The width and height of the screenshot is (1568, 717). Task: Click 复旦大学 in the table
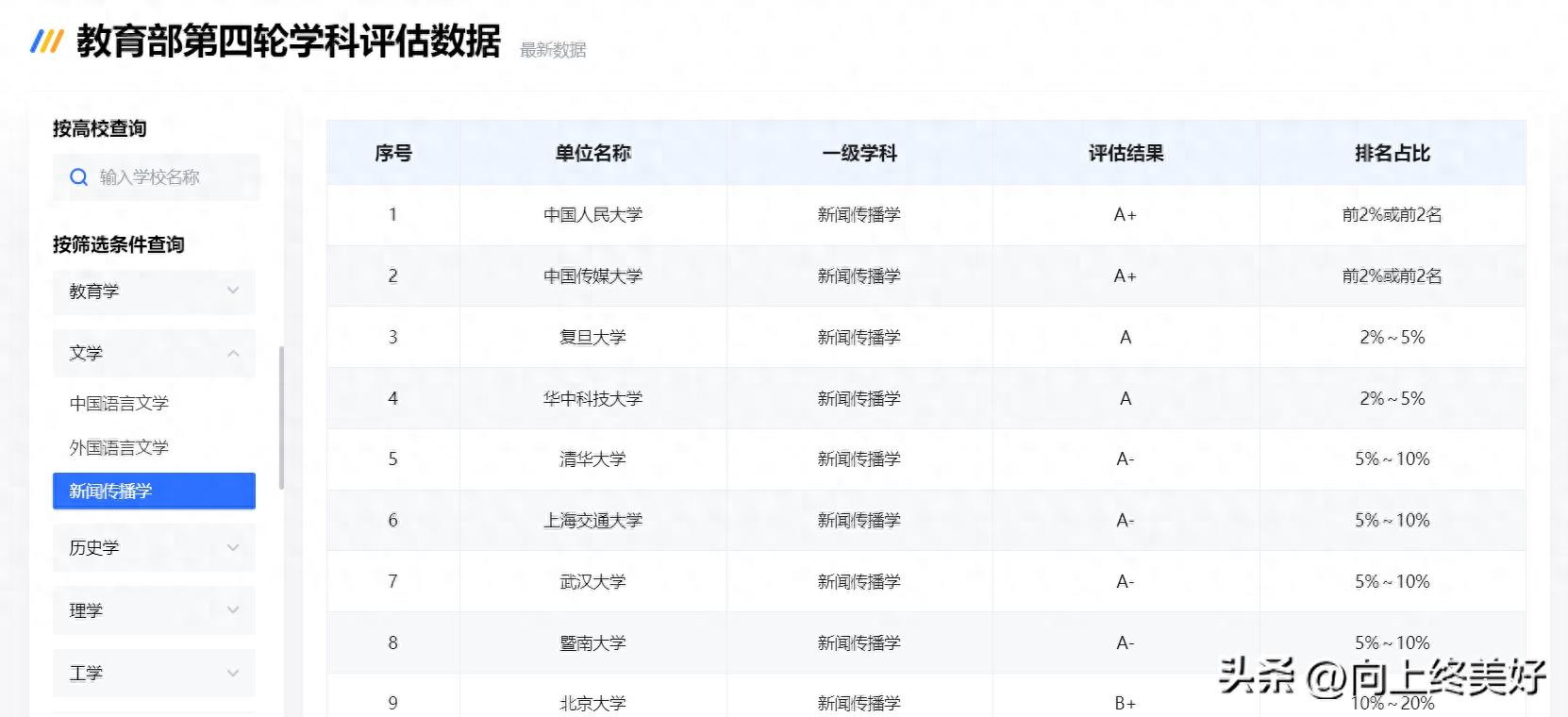tap(592, 338)
